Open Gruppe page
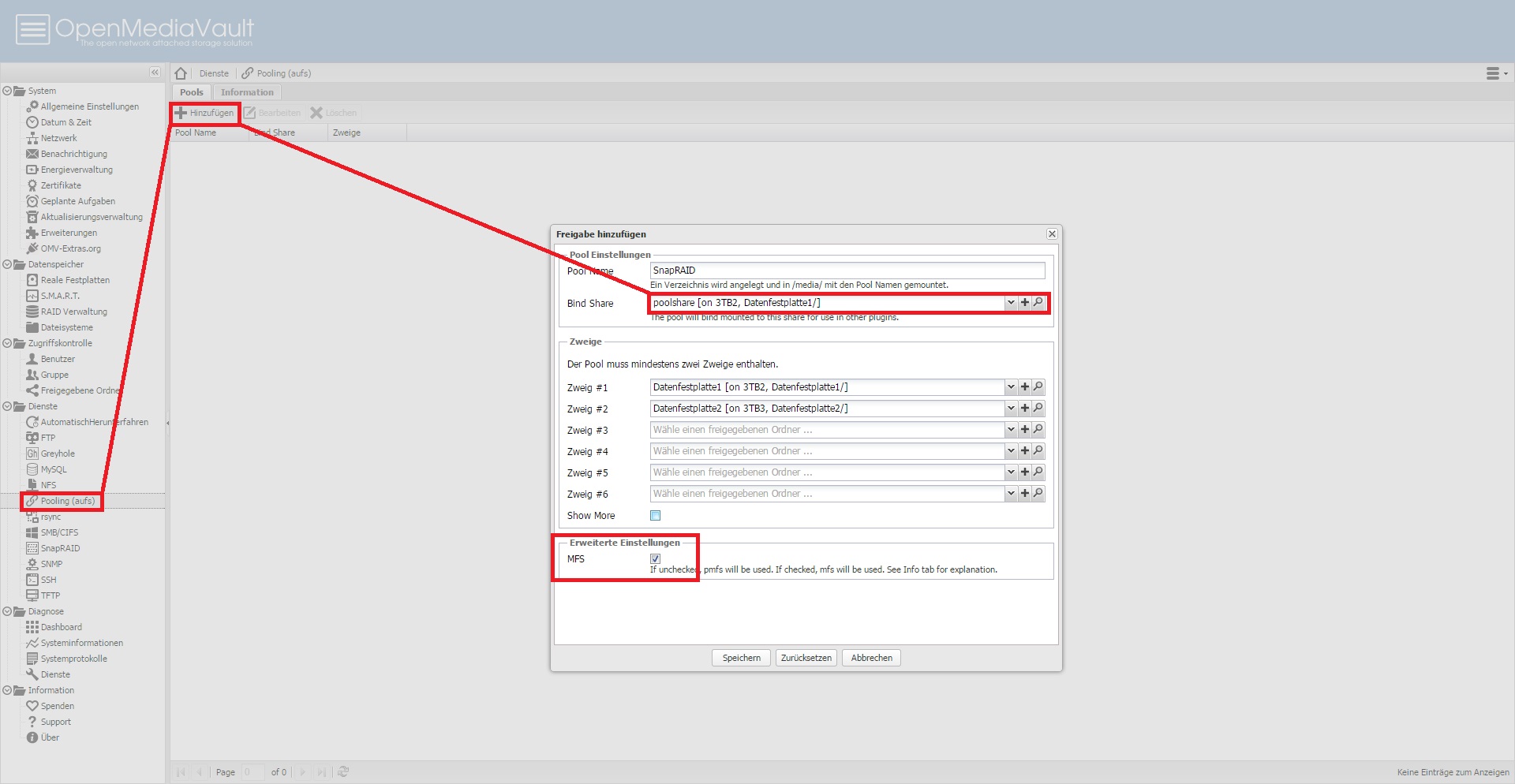The height and width of the screenshot is (784, 1515). pyautogui.click(x=54, y=375)
